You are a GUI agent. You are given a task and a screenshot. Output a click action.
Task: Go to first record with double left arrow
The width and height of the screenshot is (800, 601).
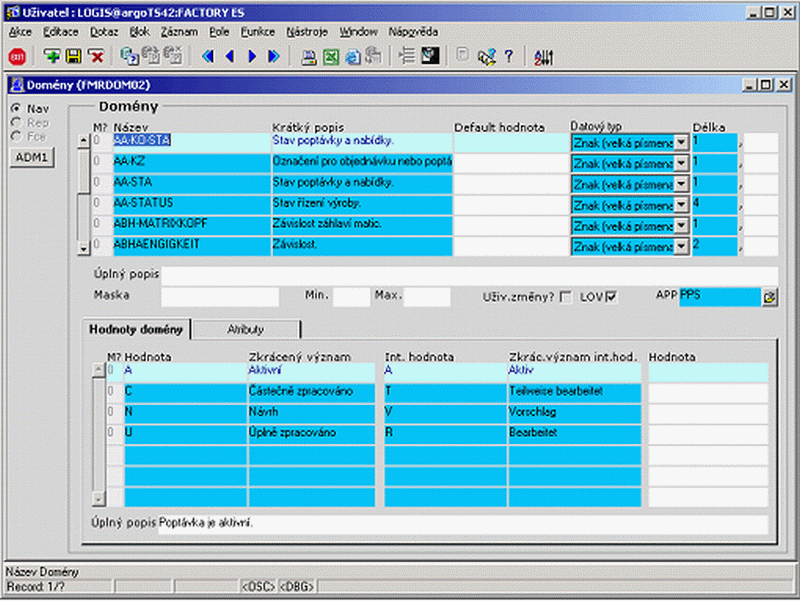[208, 56]
